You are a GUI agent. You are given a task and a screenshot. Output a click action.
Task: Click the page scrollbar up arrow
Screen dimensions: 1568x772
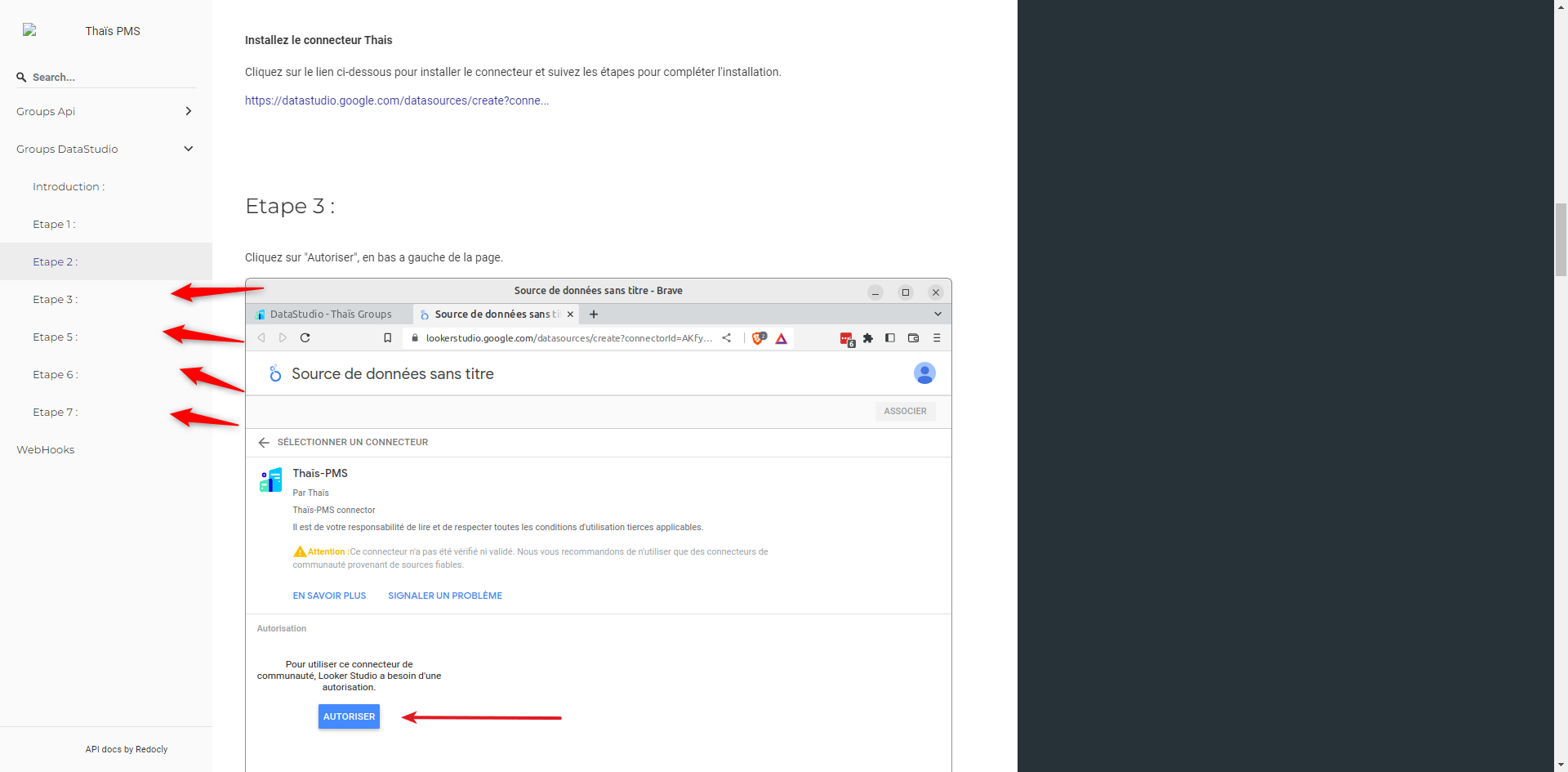tap(1561, 7)
